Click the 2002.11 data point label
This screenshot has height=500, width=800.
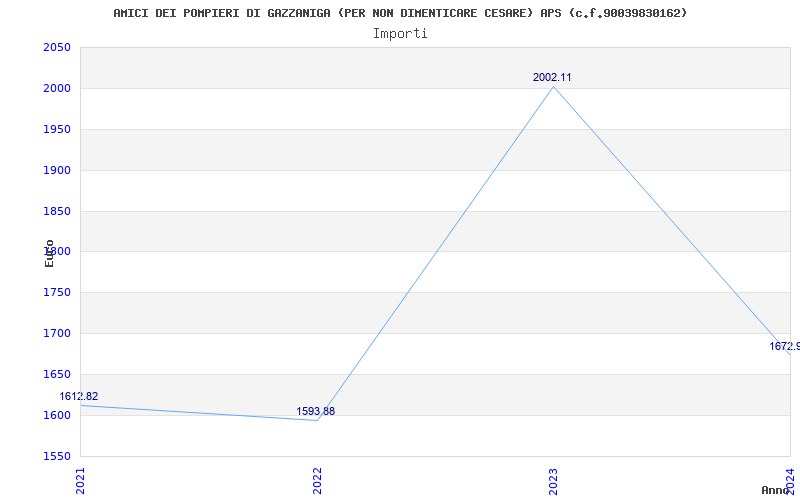552,78
